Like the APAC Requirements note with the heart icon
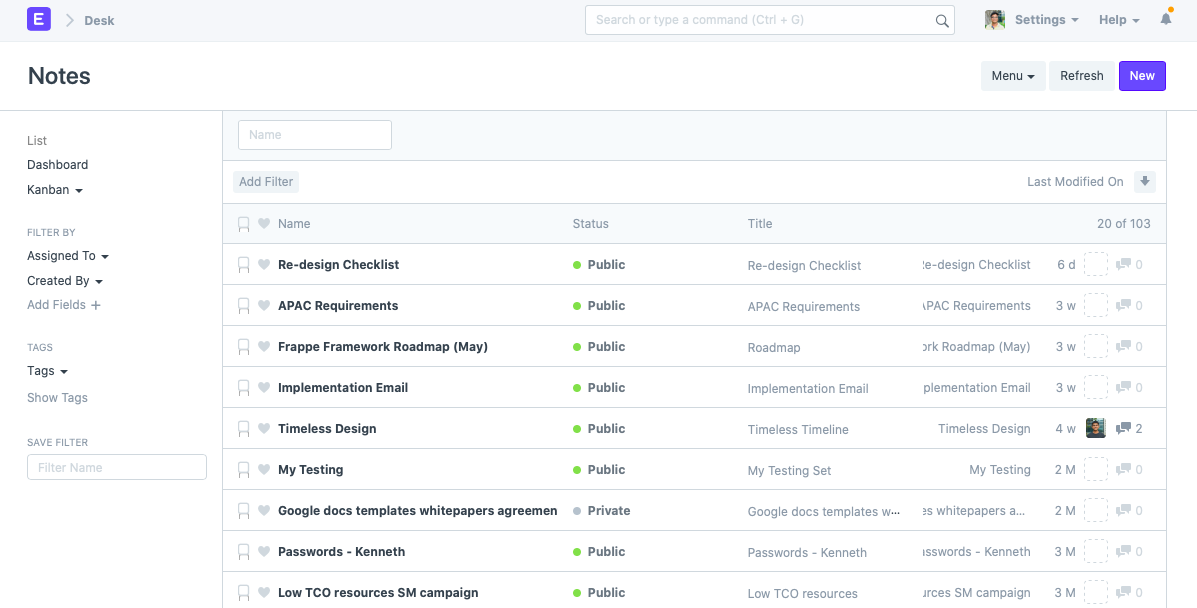This screenshot has height=608, width=1197. 264,306
